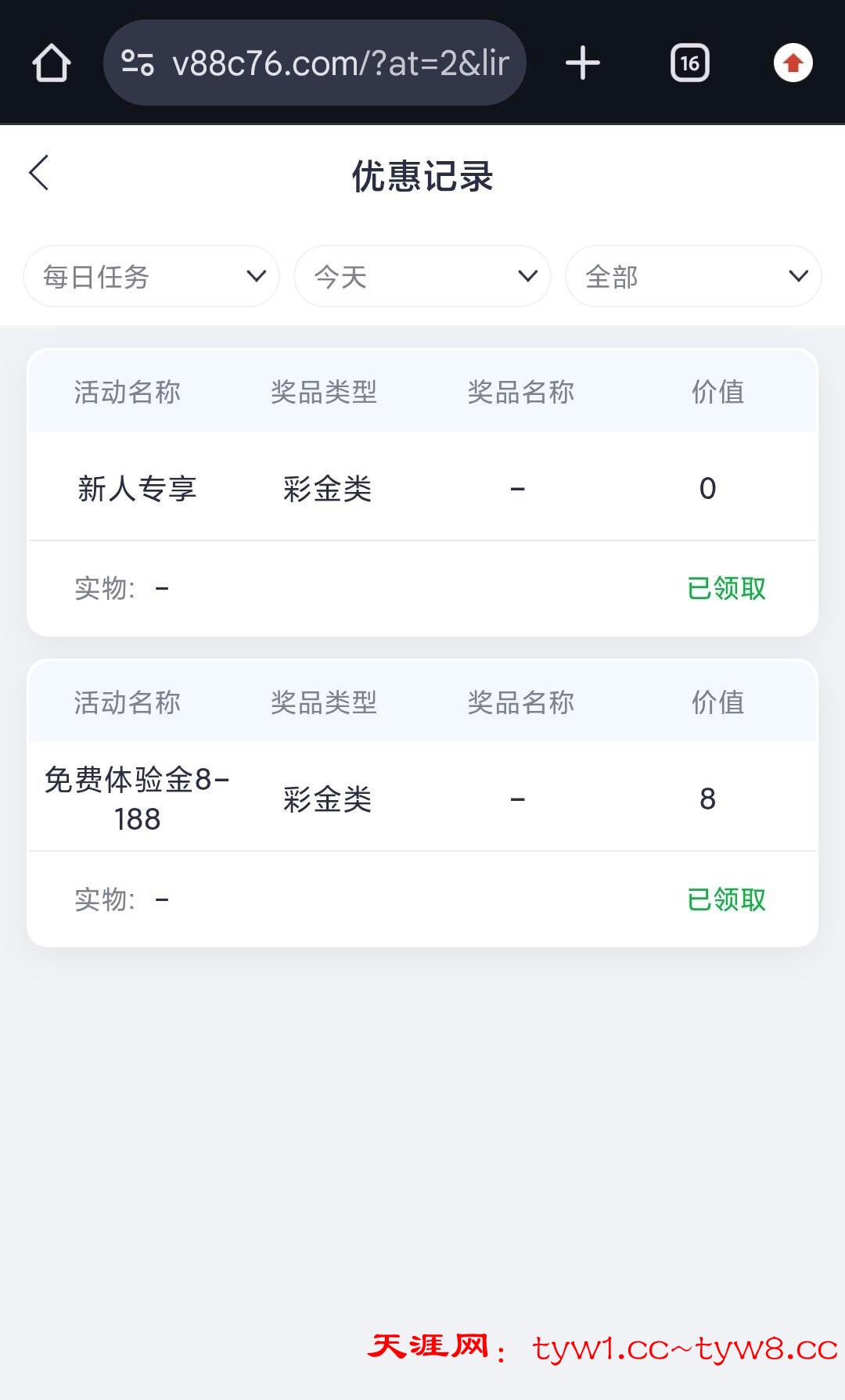Open the tab switcher showing 16 tabs

[x=689, y=63]
